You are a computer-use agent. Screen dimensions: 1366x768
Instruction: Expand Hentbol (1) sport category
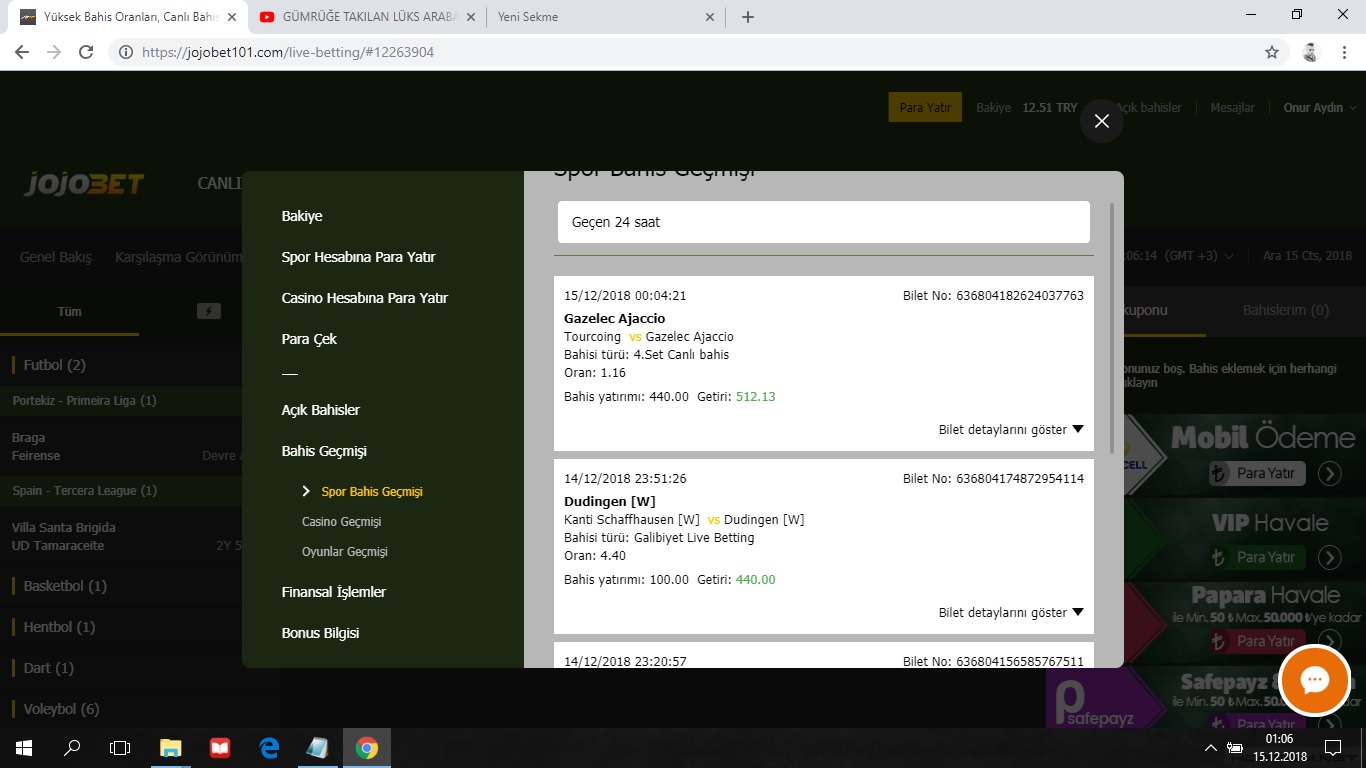(59, 627)
